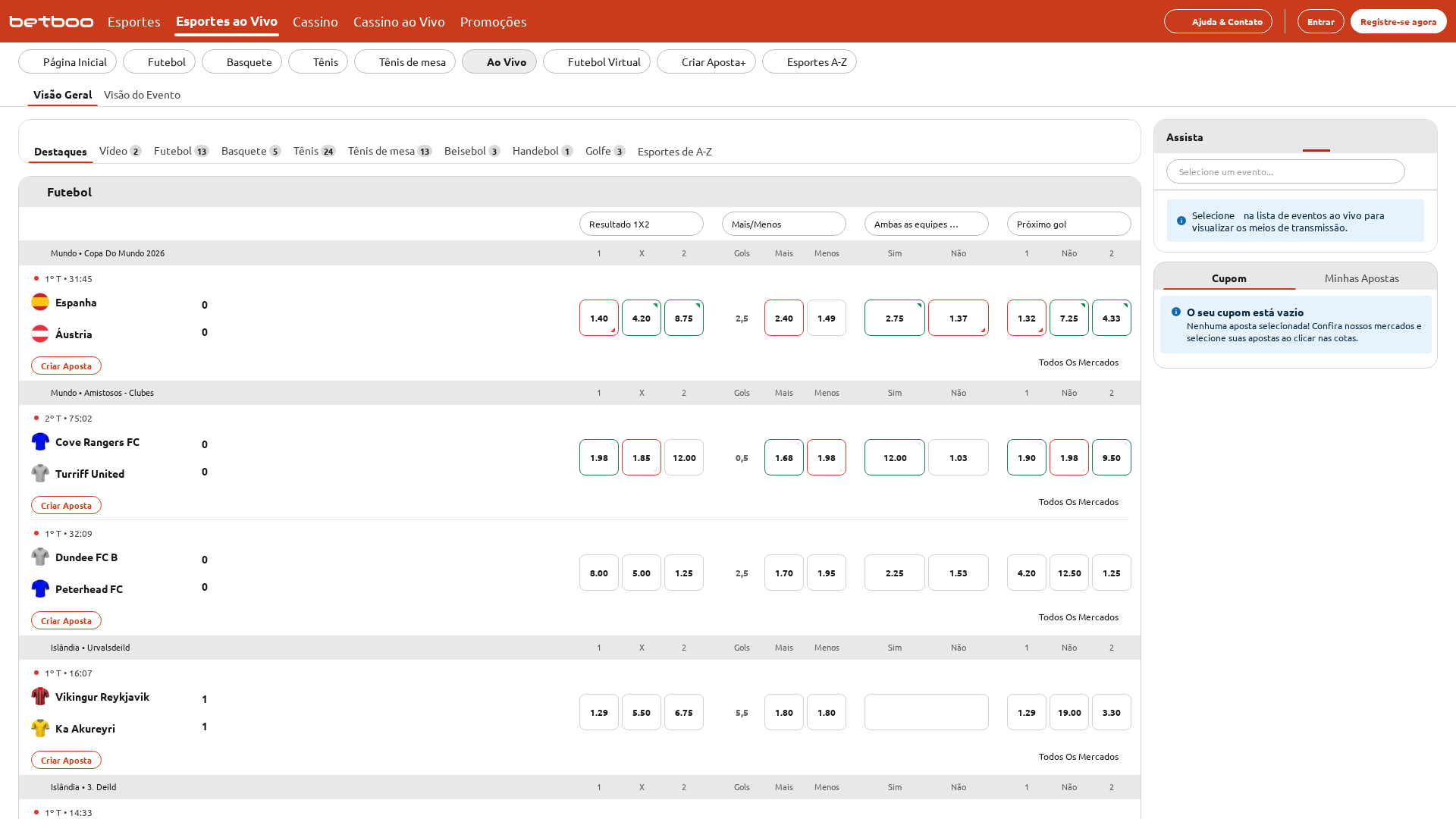Click the Mundo • Amistosos - Clubes league header
This screenshot has width=1456, height=819.
click(102, 393)
